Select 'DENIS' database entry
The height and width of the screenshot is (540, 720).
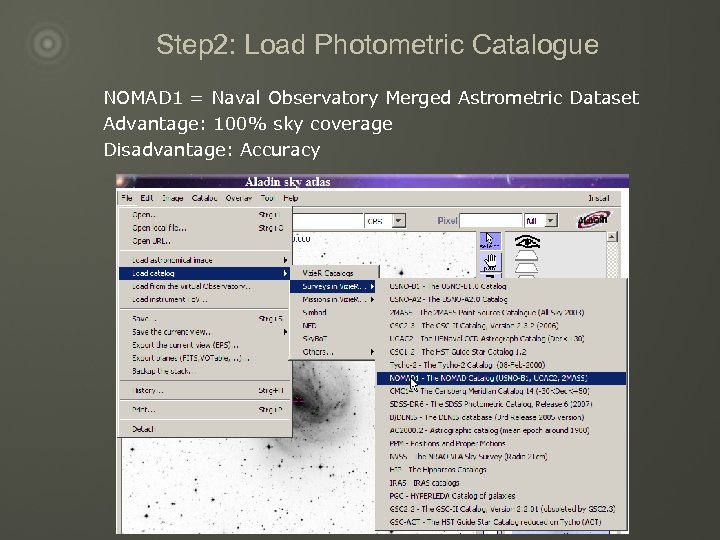click(501, 417)
